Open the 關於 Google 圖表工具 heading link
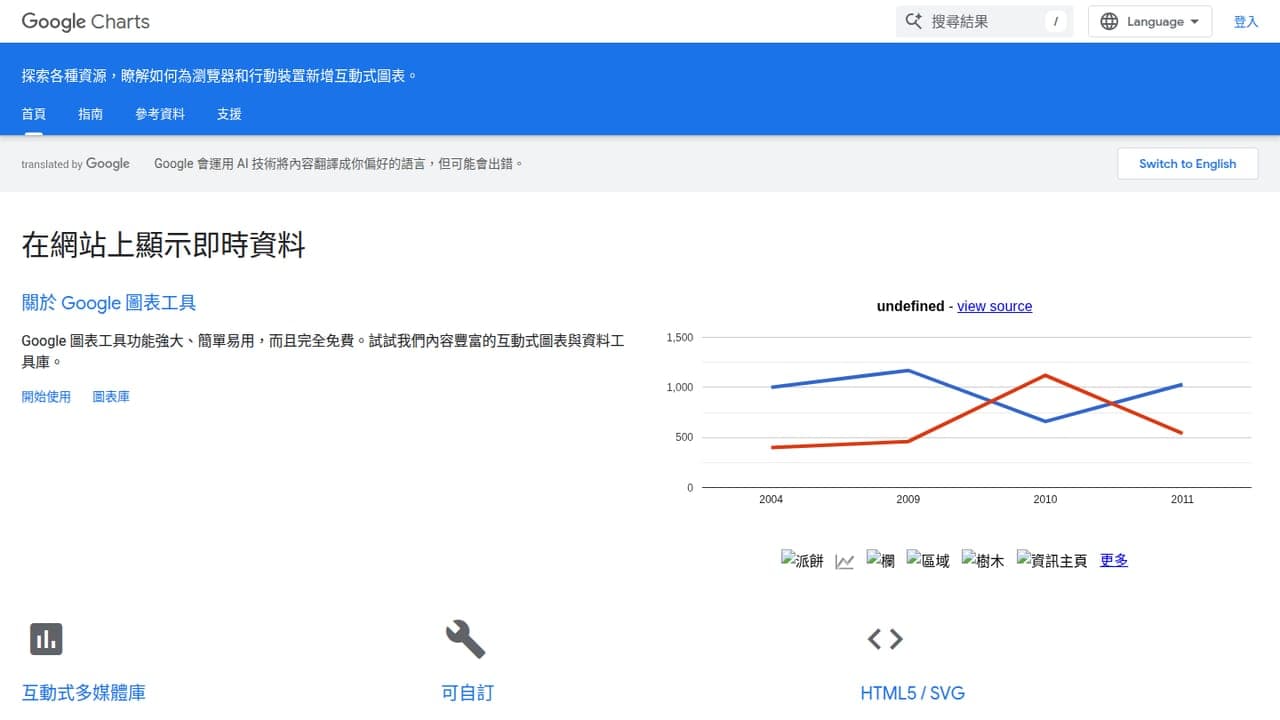 pyautogui.click(x=109, y=303)
